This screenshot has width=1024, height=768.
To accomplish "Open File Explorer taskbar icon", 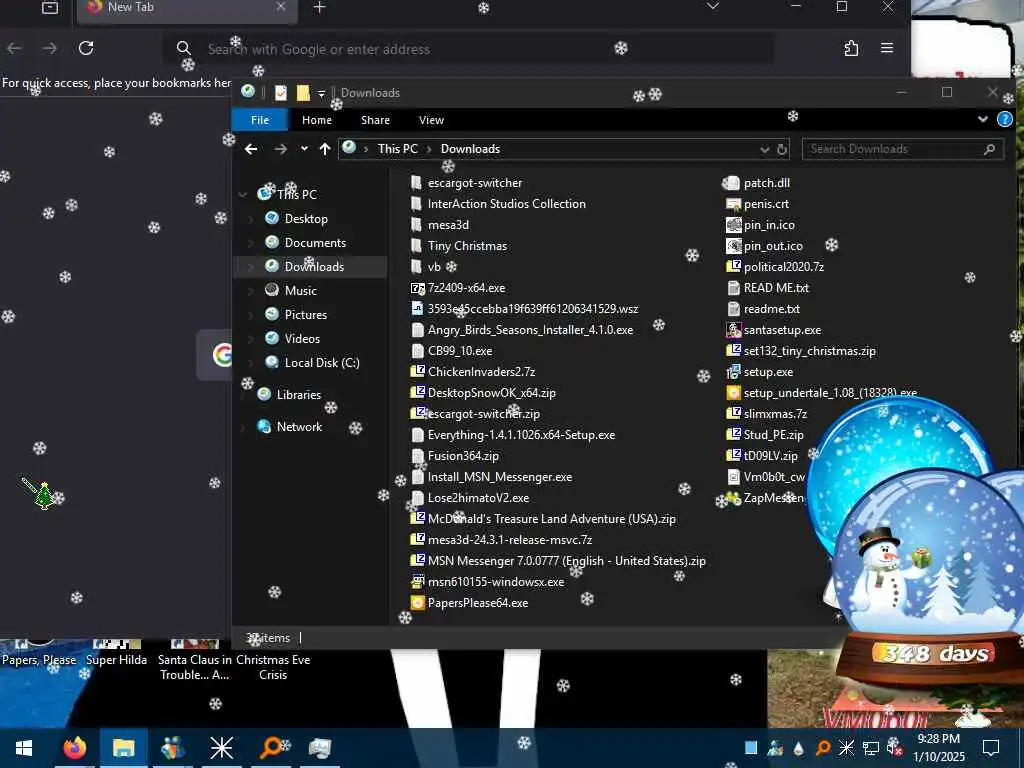I will coord(123,748).
